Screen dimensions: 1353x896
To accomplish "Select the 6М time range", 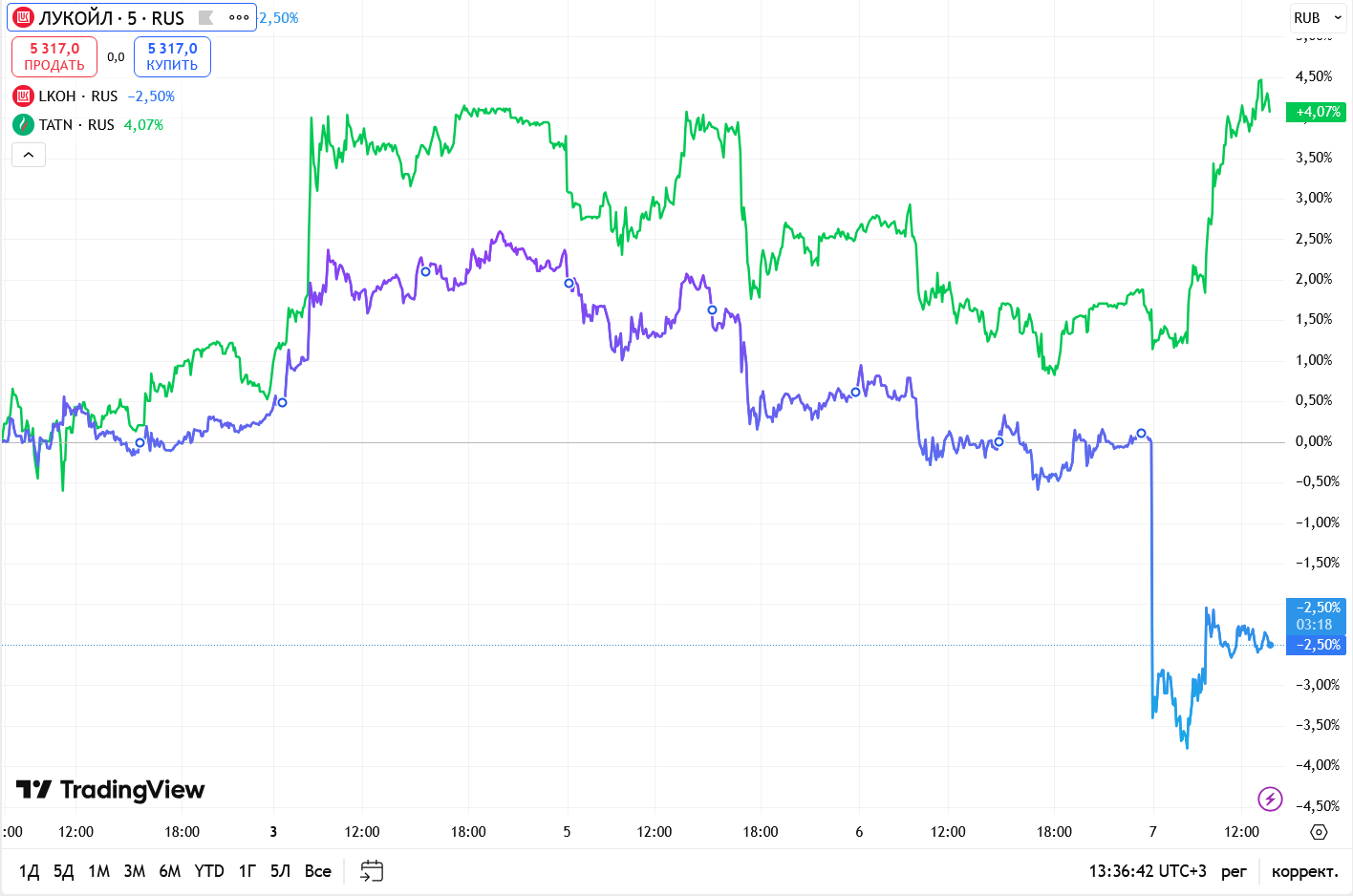I will (170, 871).
